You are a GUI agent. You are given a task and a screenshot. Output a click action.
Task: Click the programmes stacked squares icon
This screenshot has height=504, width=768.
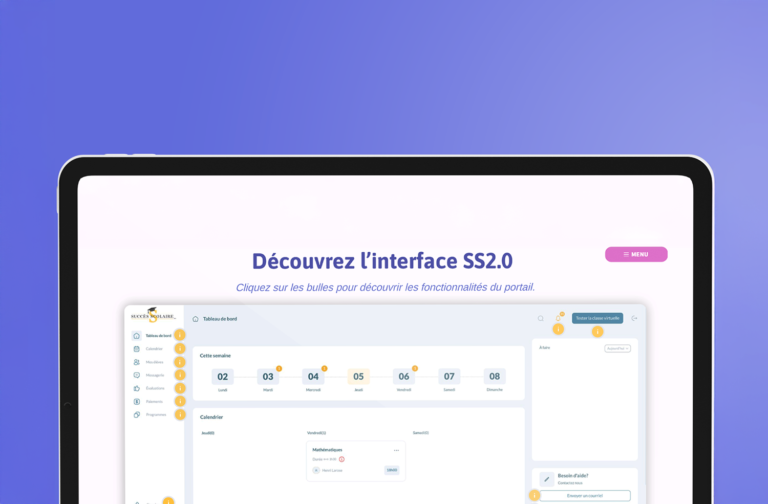click(137, 415)
